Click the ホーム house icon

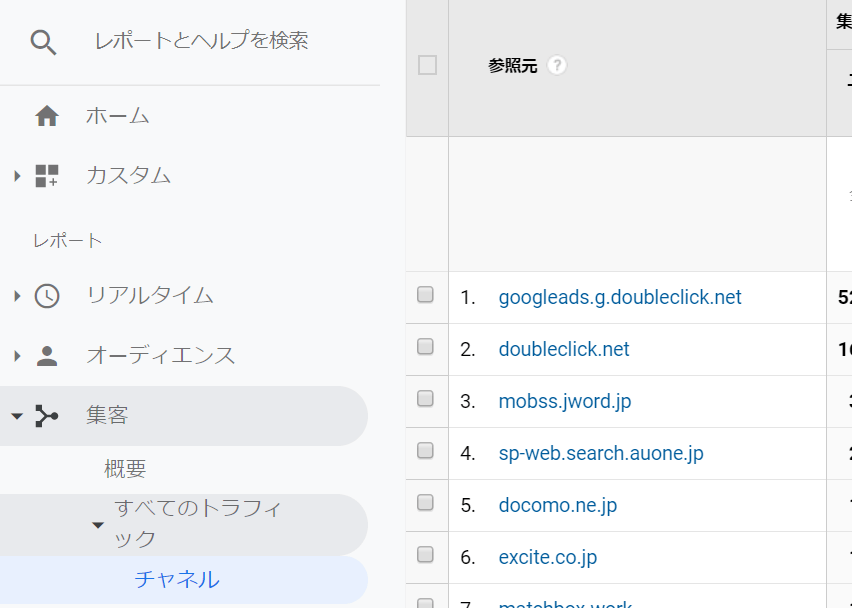coord(47,116)
